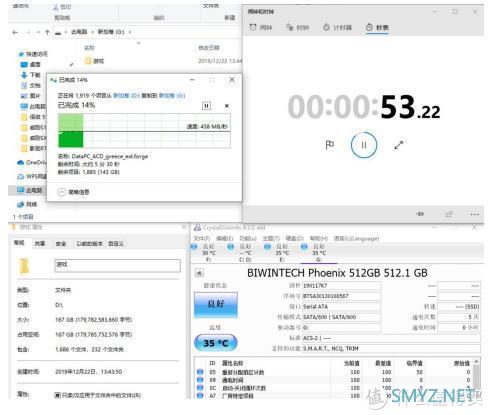Expand the chevron after 新加卷 (D:) in address bar

(130, 32)
